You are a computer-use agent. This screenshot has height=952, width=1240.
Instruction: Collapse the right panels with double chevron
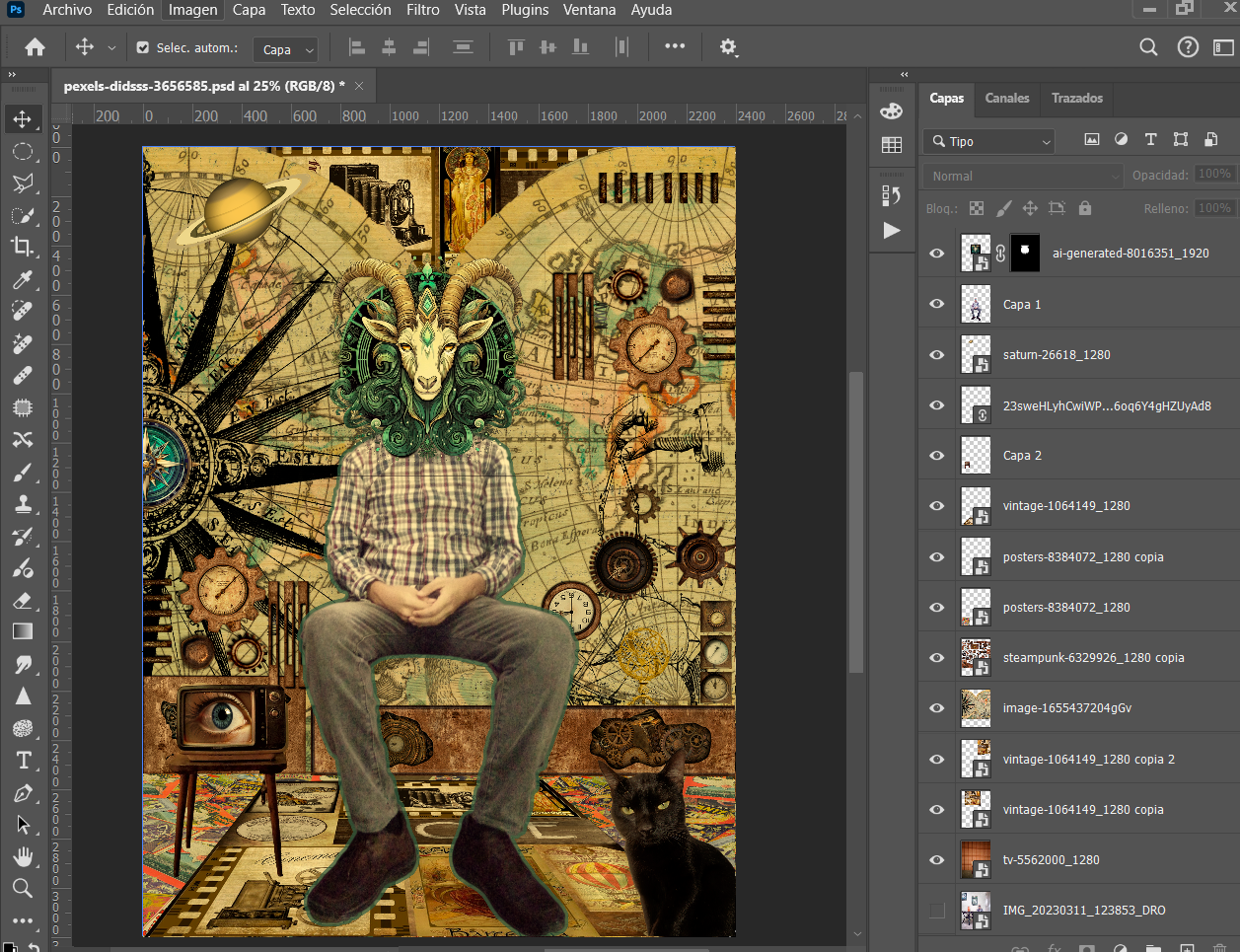[x=905, y=75]
